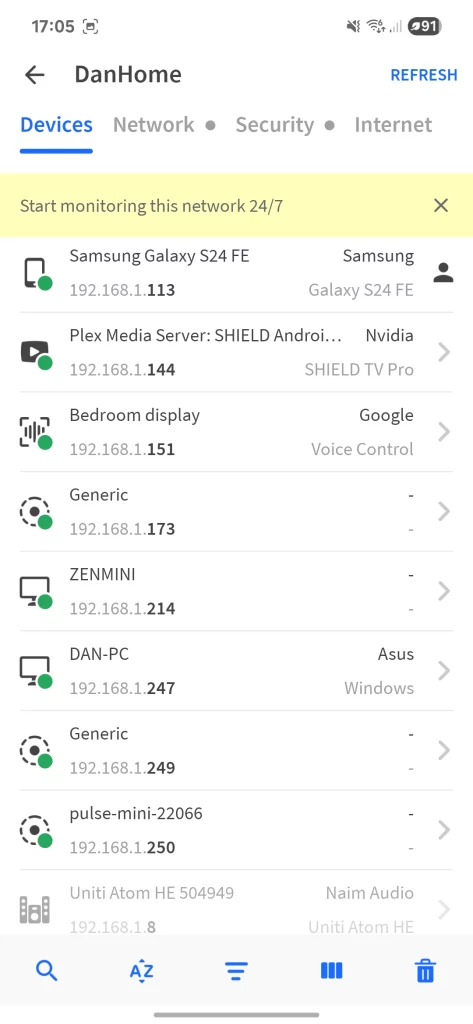Image resolution: width=473 pixels, height=1024 pixels.
Task: Open the Uniti Atom HE 504949 device row
Action: click(x=236, y=909)
